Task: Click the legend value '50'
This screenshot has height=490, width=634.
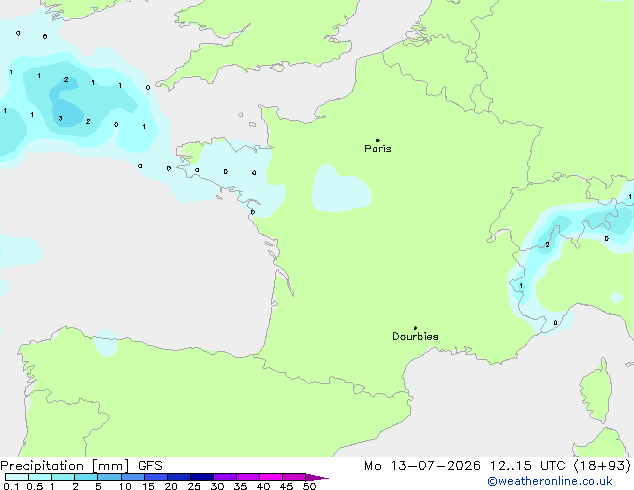Action: pyautogui.click(x=309, y=486)
